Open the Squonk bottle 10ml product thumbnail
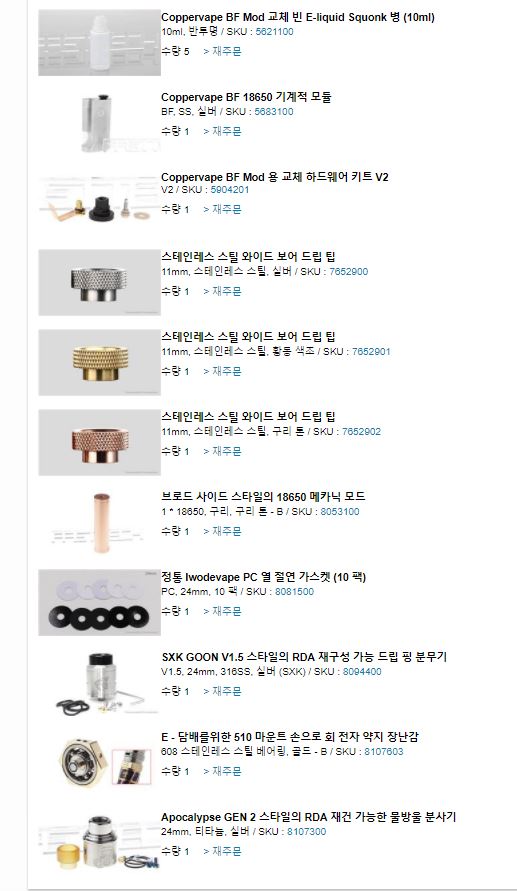The height and width of the screenshot is (891, 517). tap(99, 43)
